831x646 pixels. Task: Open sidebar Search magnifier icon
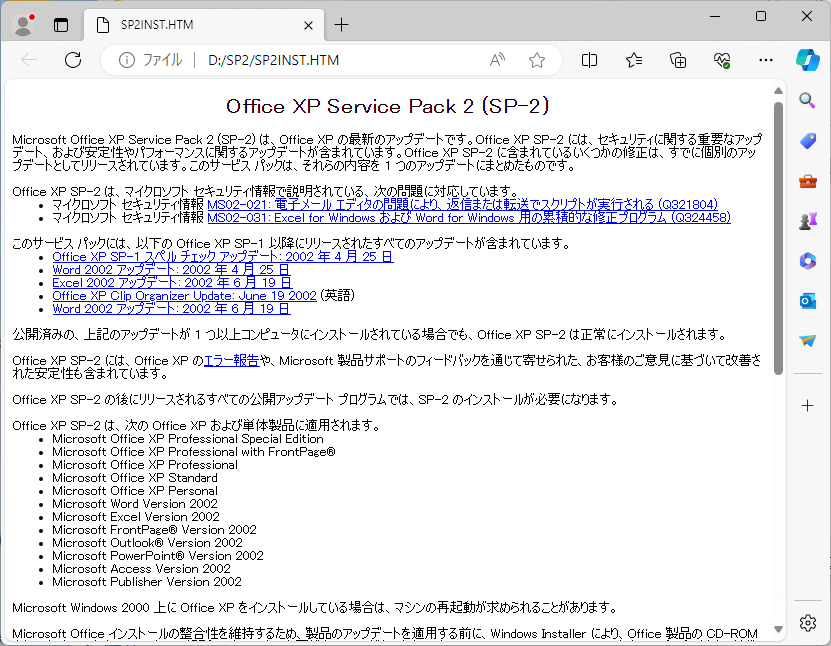click(x=807, y=100)
